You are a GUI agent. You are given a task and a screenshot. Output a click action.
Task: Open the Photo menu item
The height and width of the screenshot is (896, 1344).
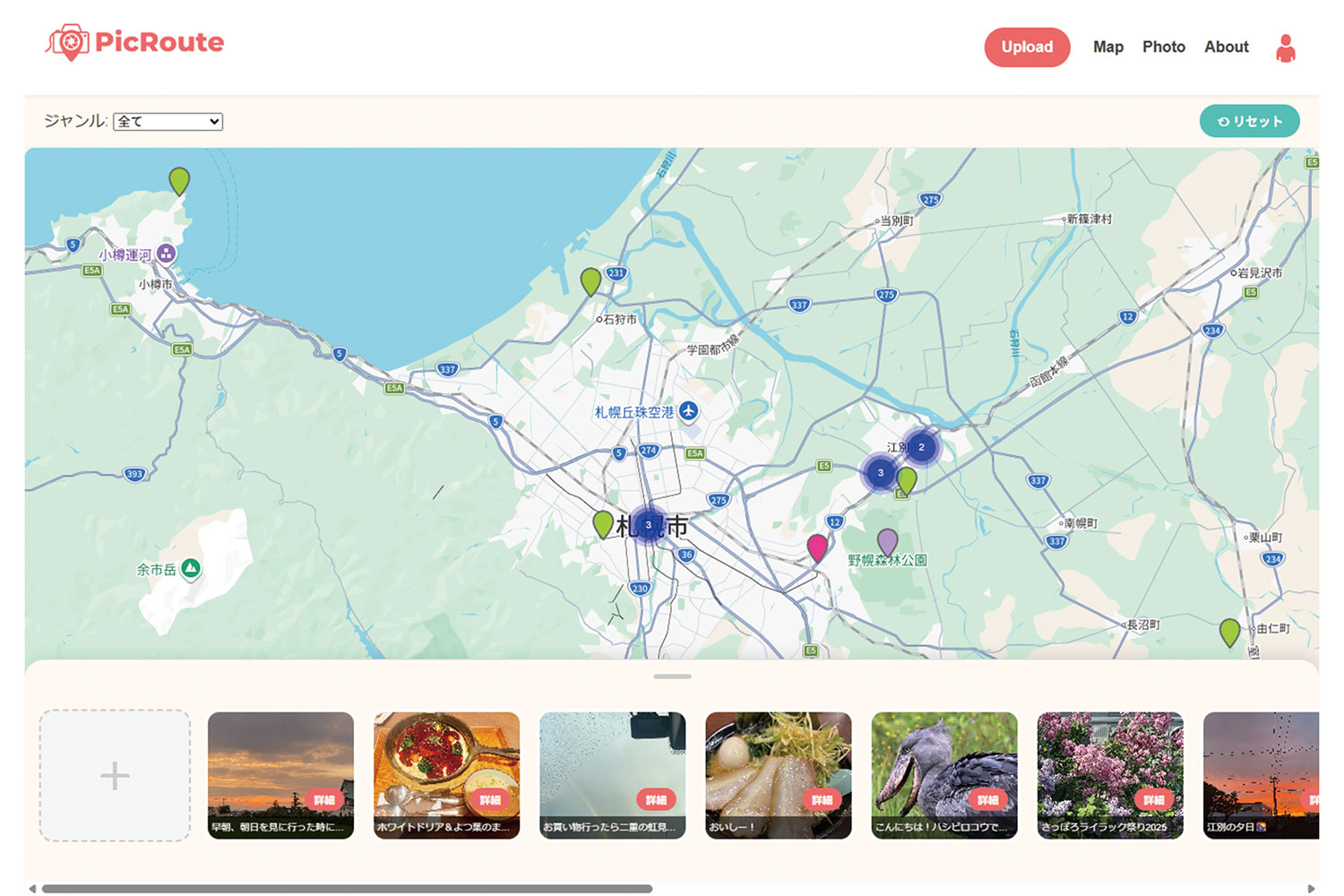point(1163,47)
